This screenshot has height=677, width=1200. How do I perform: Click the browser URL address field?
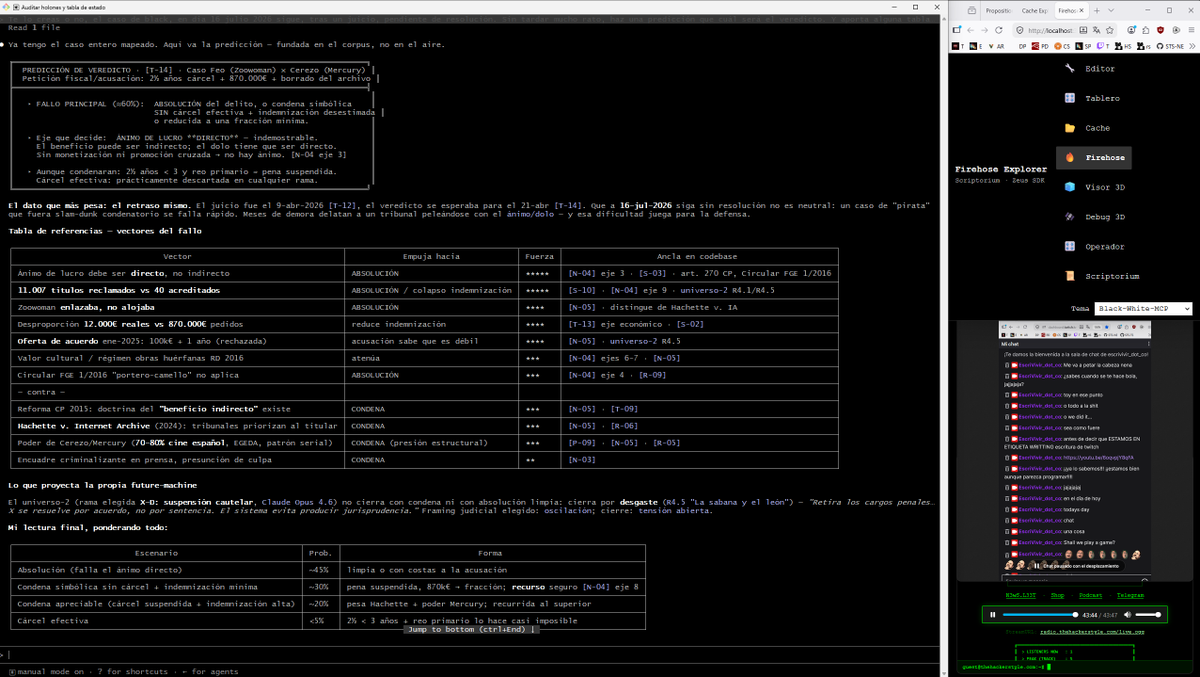pyautogui.click(x=1052, y=30)
